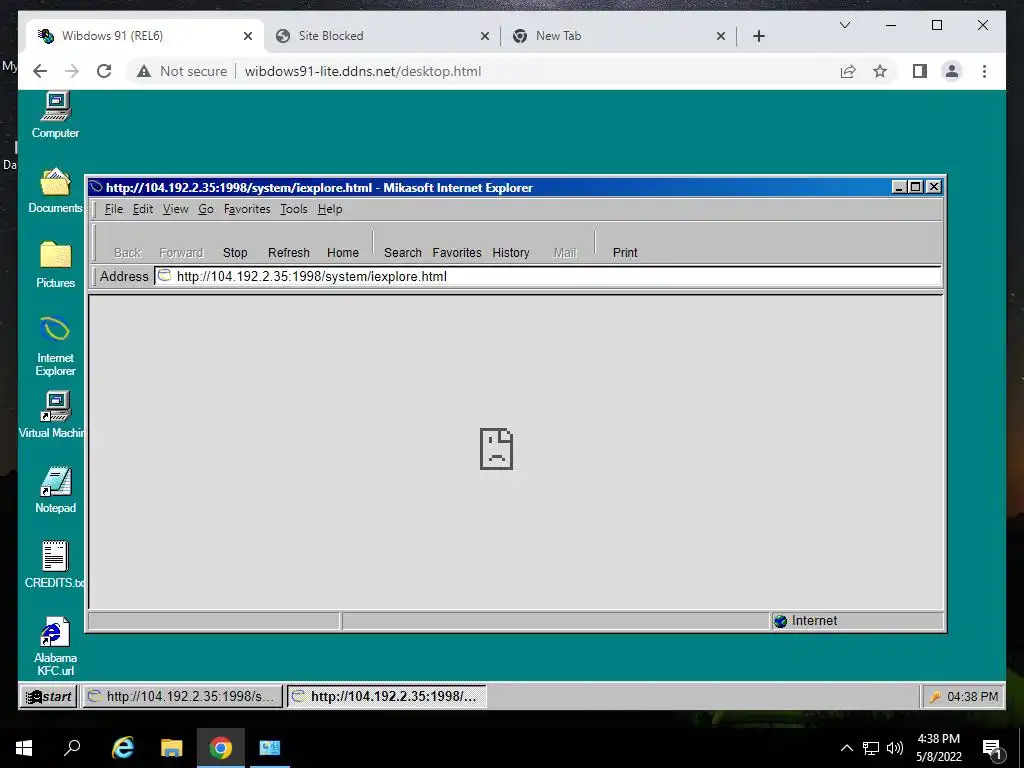Click the Stop toolbar button
Screen dimensions: 1024x768
tap(235, 253)
